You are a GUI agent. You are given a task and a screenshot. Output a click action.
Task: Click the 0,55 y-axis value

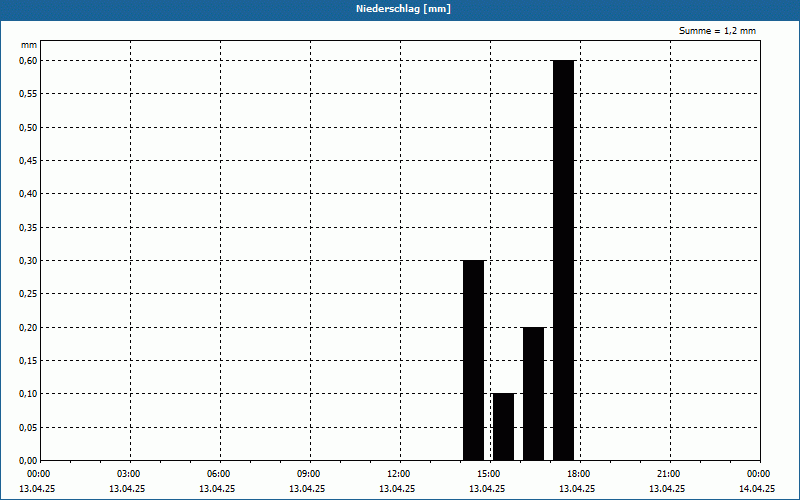click(28, 94)
